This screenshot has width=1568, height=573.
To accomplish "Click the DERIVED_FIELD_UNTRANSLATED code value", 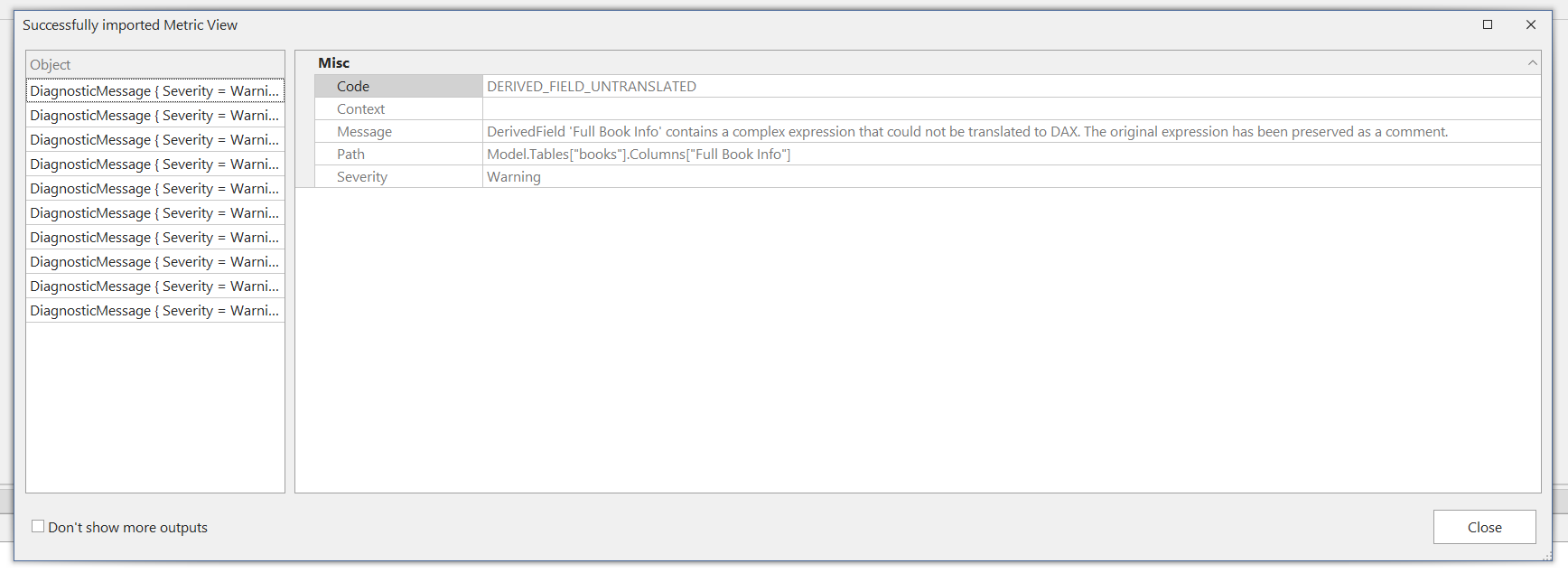I will (592, 86).
